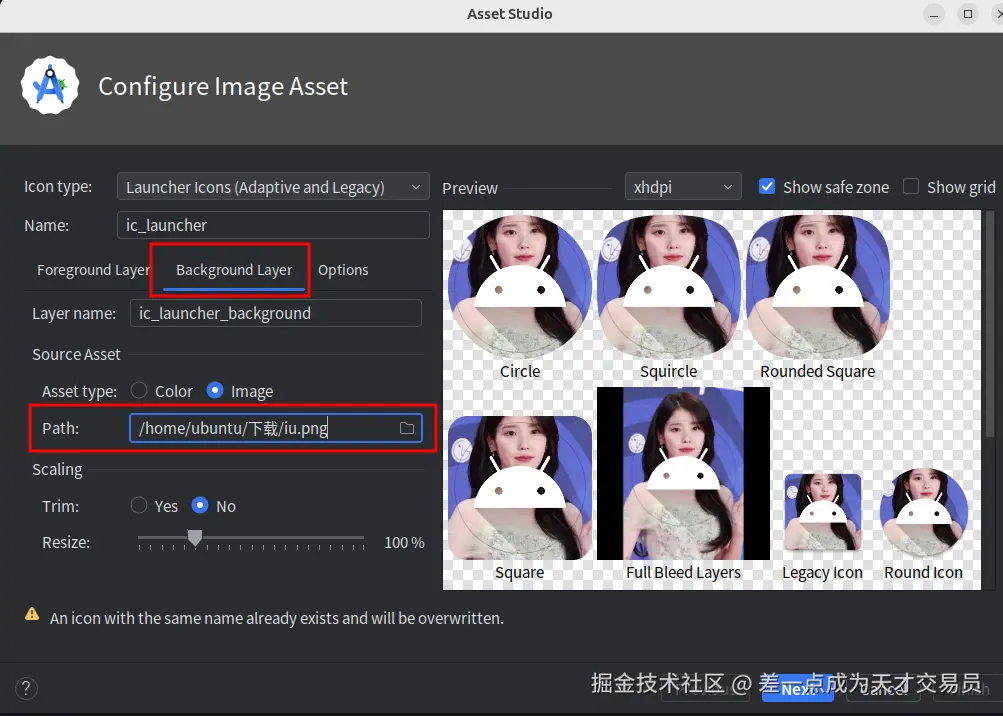
Task: Click the Configure Image Asset heading
Action: click(x=223, y=86)
